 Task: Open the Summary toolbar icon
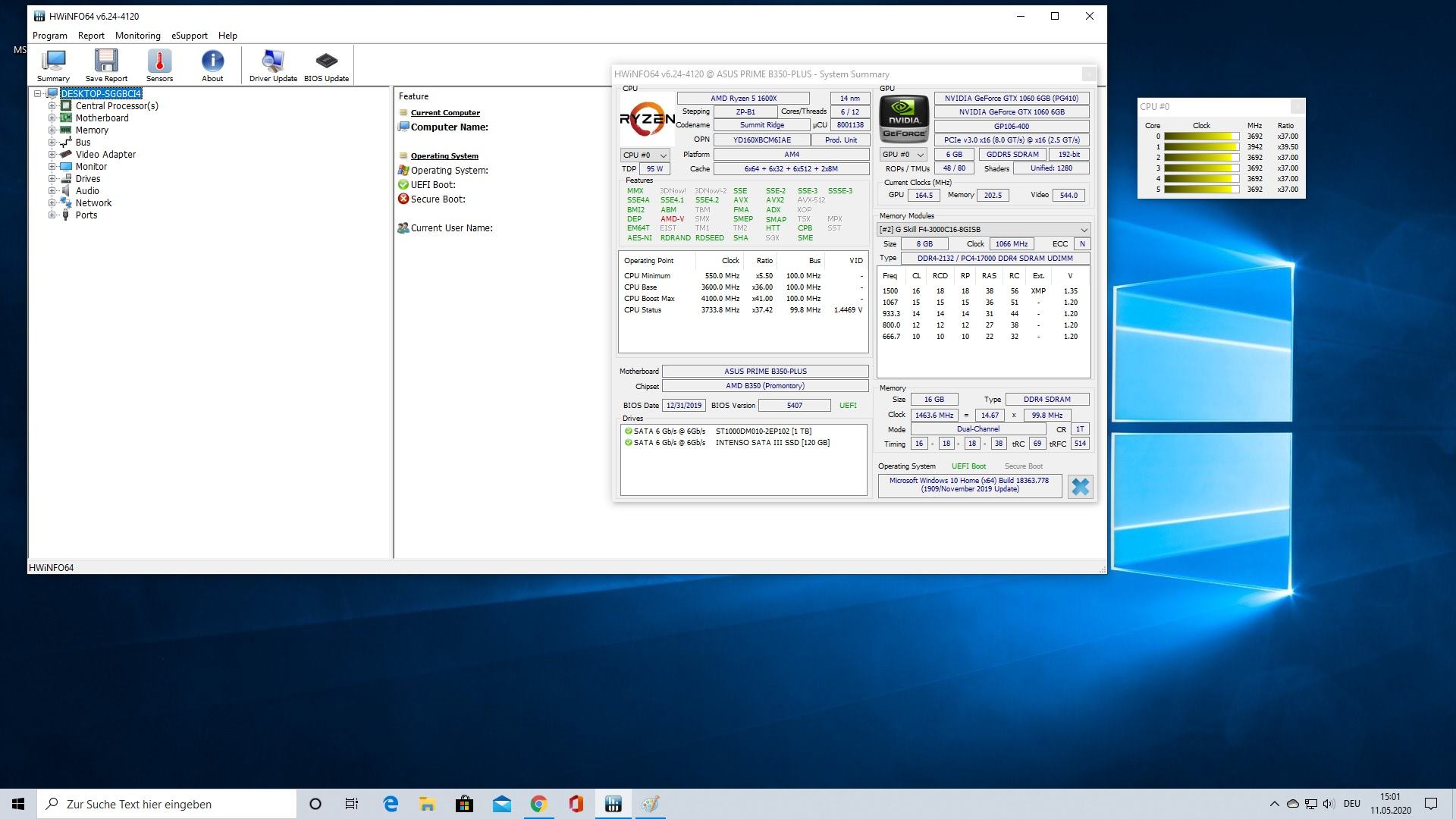pyautogui.click(x=53, y=65)
